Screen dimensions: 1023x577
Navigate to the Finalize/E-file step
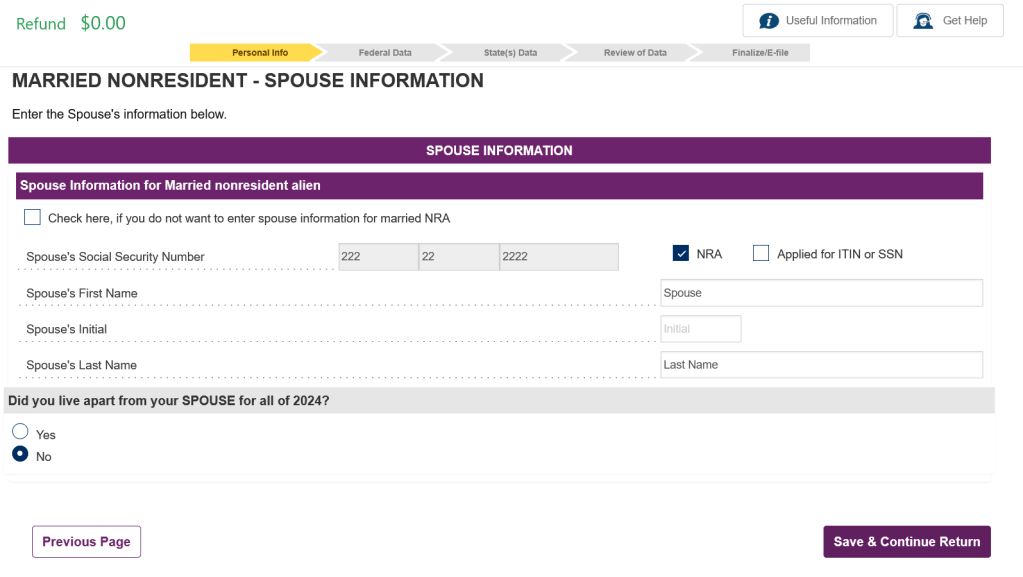(760, 53)
